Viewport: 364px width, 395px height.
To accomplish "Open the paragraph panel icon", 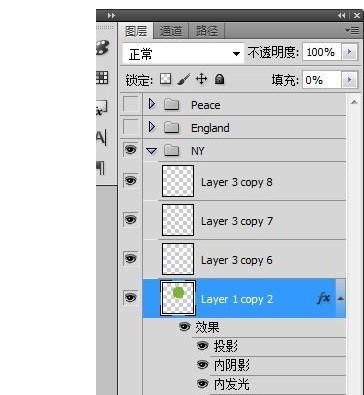I will pos(101,168).
